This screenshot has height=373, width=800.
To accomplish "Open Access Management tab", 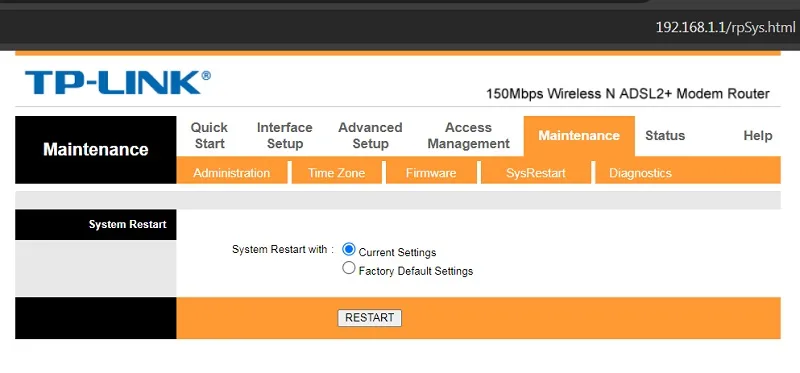I will click(468, 136).
